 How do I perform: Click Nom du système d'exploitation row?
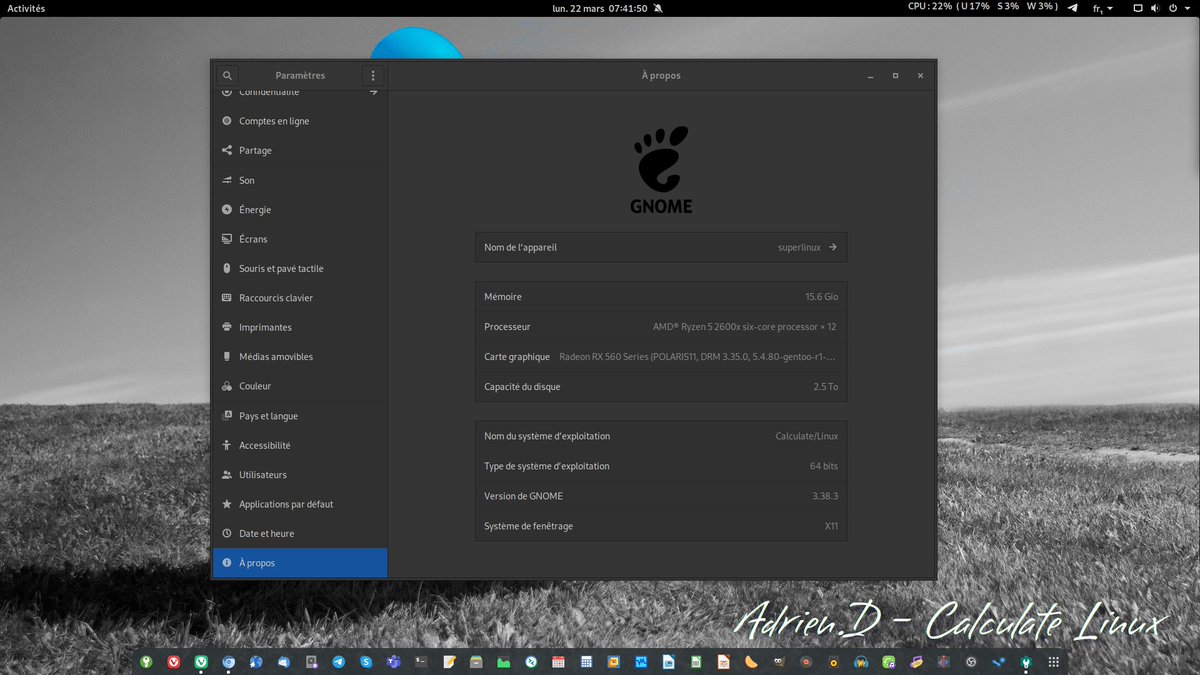pos(661,436)
